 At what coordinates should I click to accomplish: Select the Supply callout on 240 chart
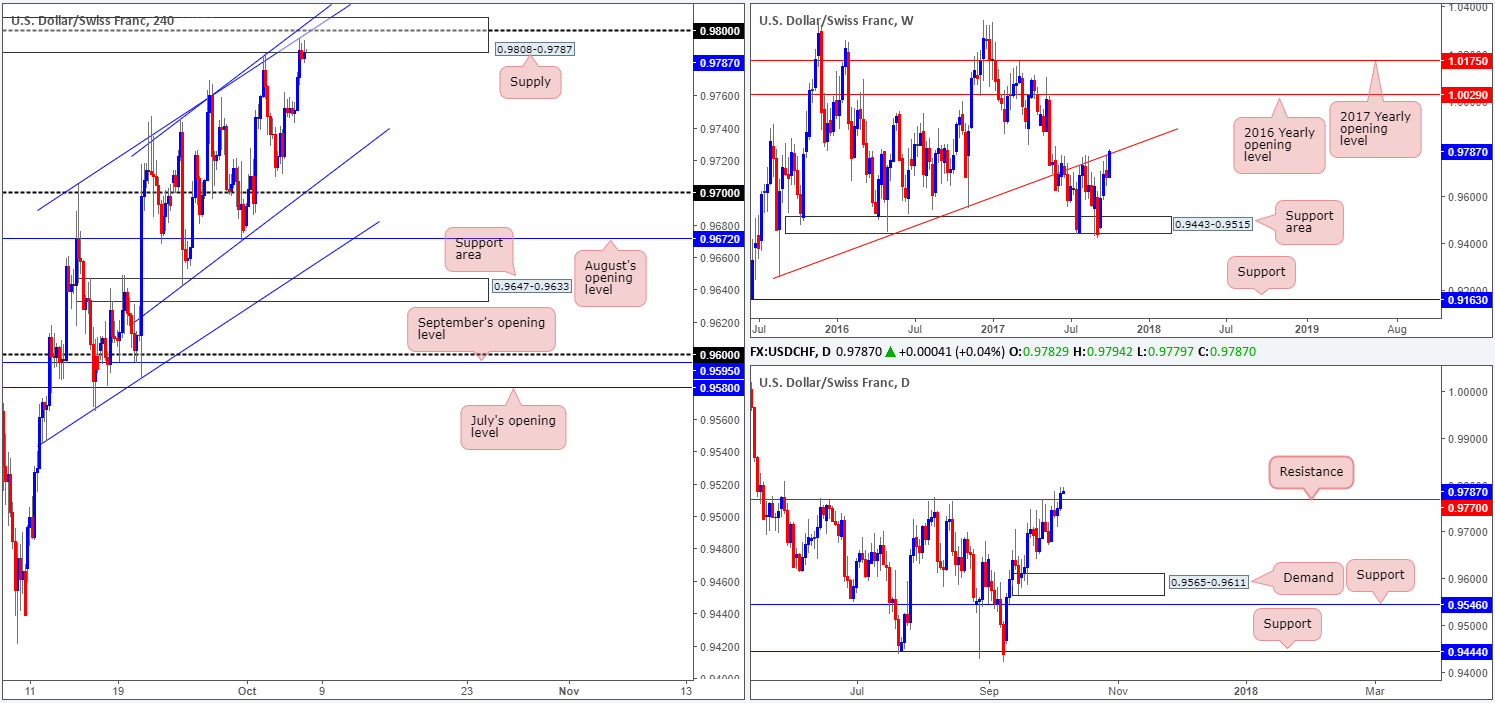[x=530, y=81]
